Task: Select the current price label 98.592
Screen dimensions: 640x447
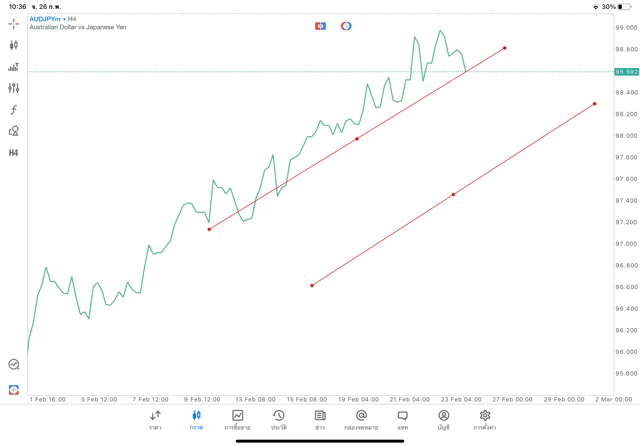Action: [627, 72]
